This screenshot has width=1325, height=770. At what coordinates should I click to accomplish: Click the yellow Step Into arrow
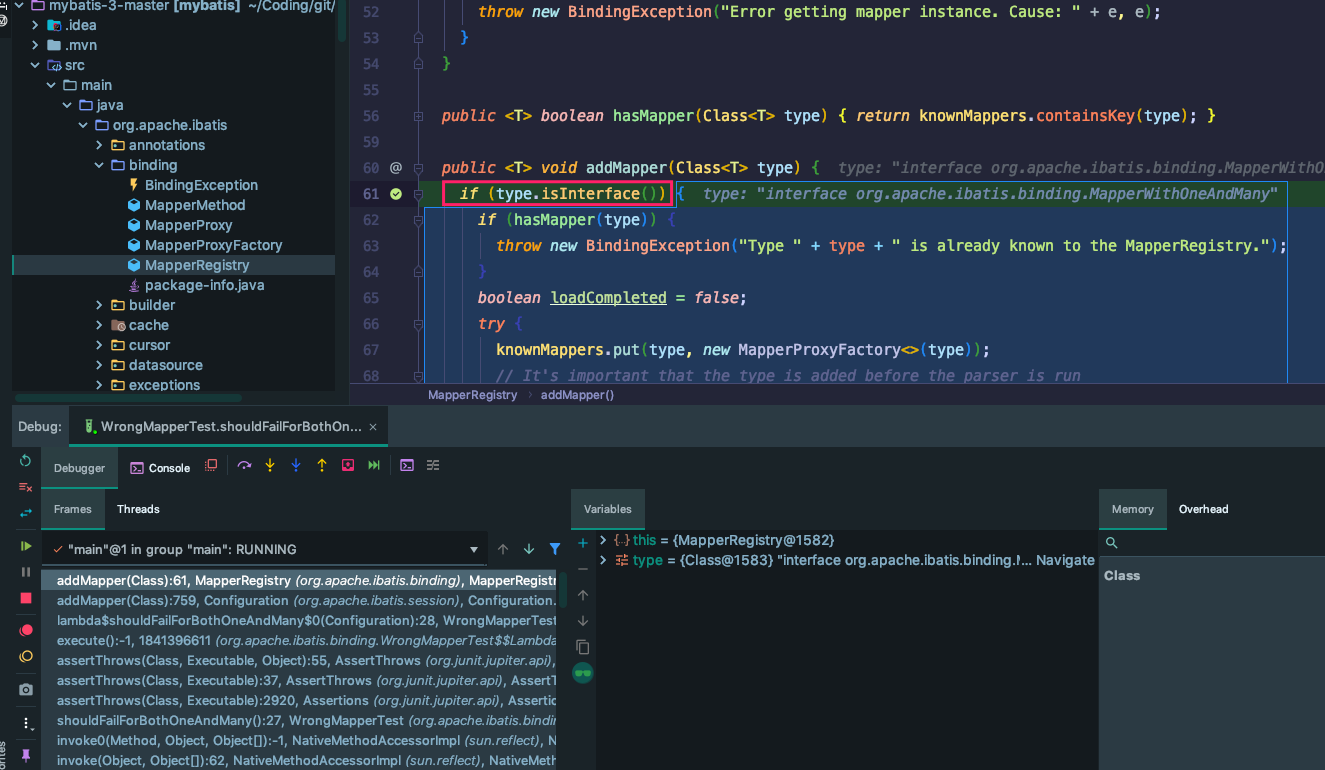click(x=270, y=466)
